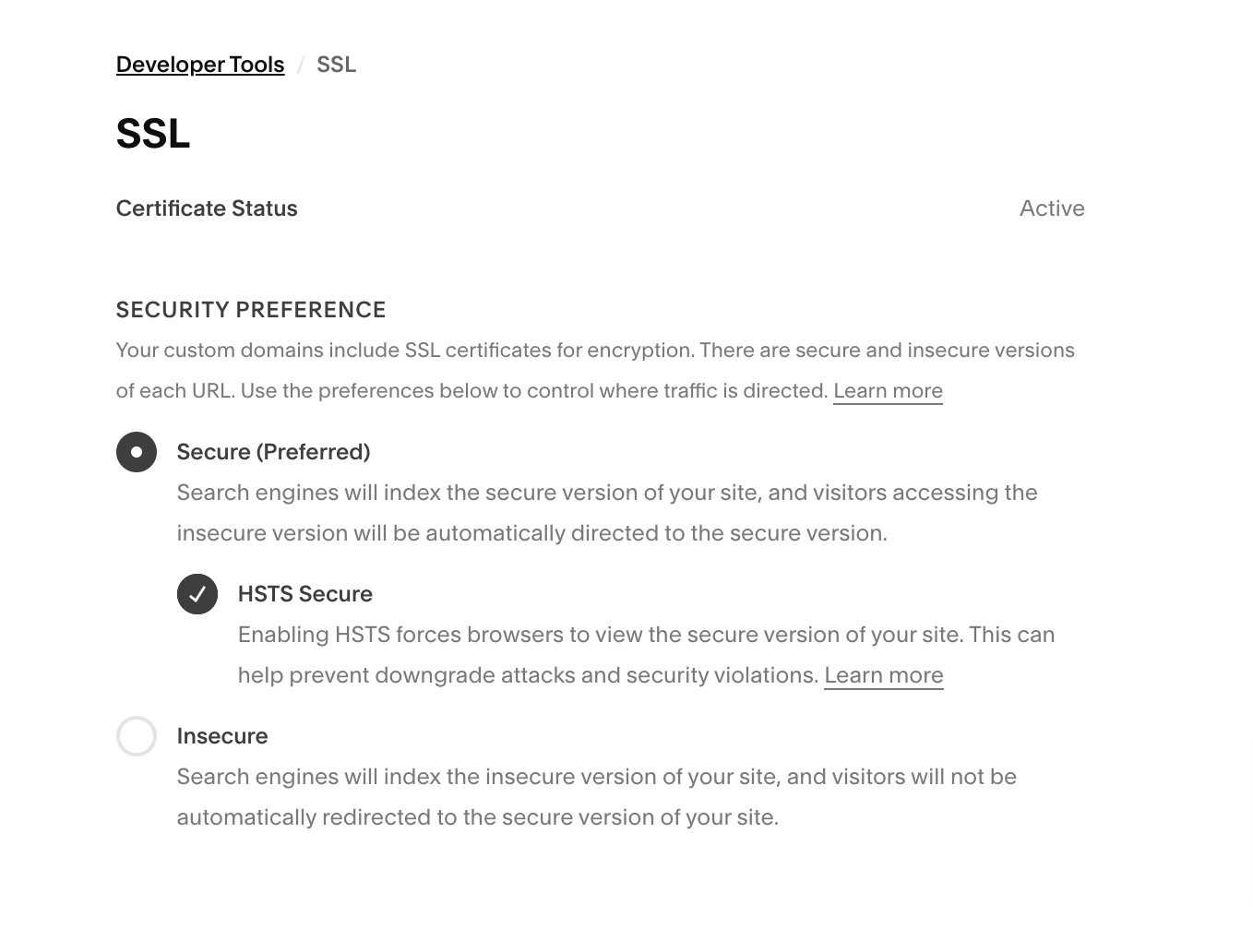The height and width of the screenshot is (952, 1253).
Task: Click the SECURITY PREFERENCE section heading
Action: coord(251,310)
